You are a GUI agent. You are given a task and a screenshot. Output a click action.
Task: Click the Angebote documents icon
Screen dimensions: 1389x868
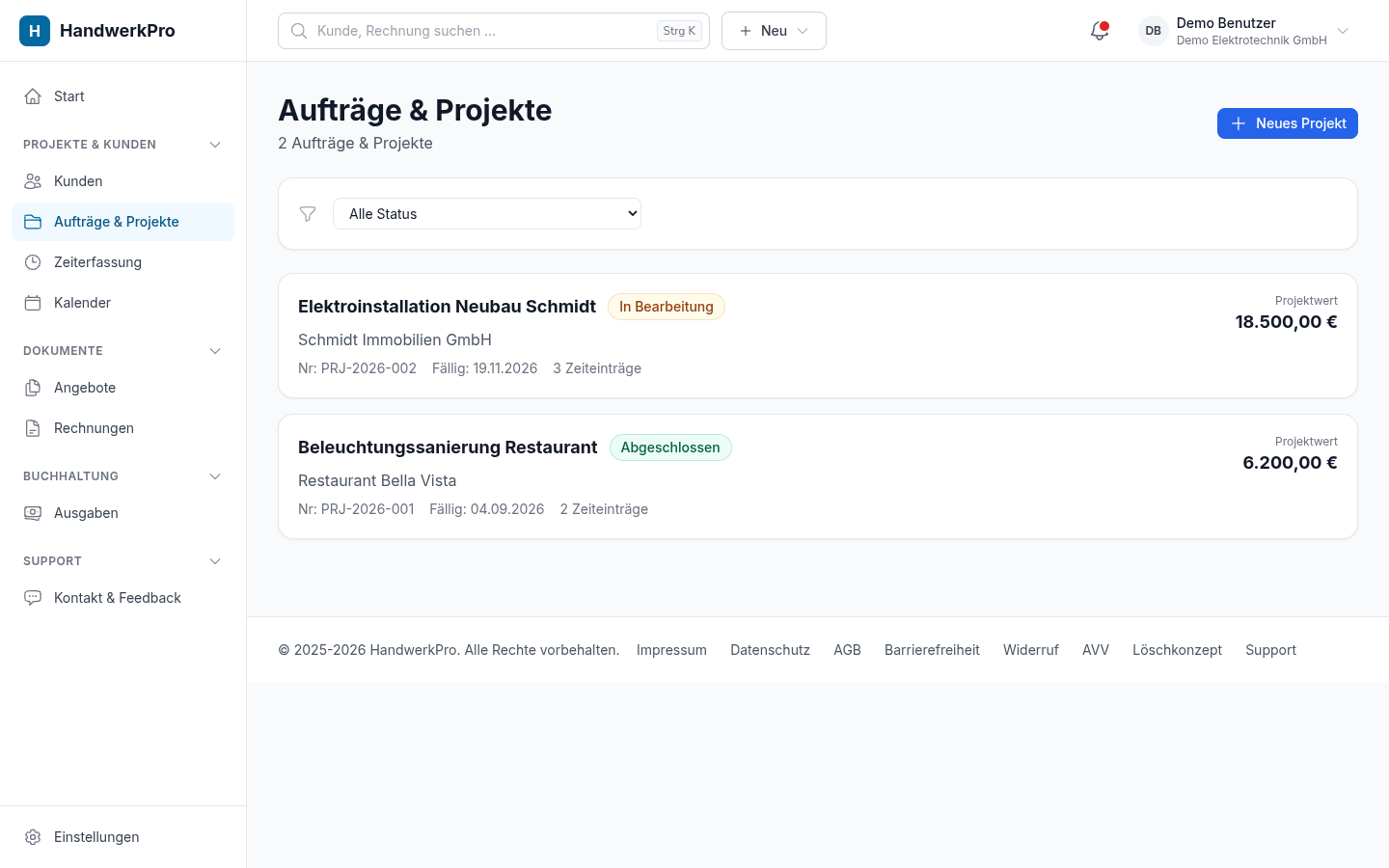pos(33,388)
